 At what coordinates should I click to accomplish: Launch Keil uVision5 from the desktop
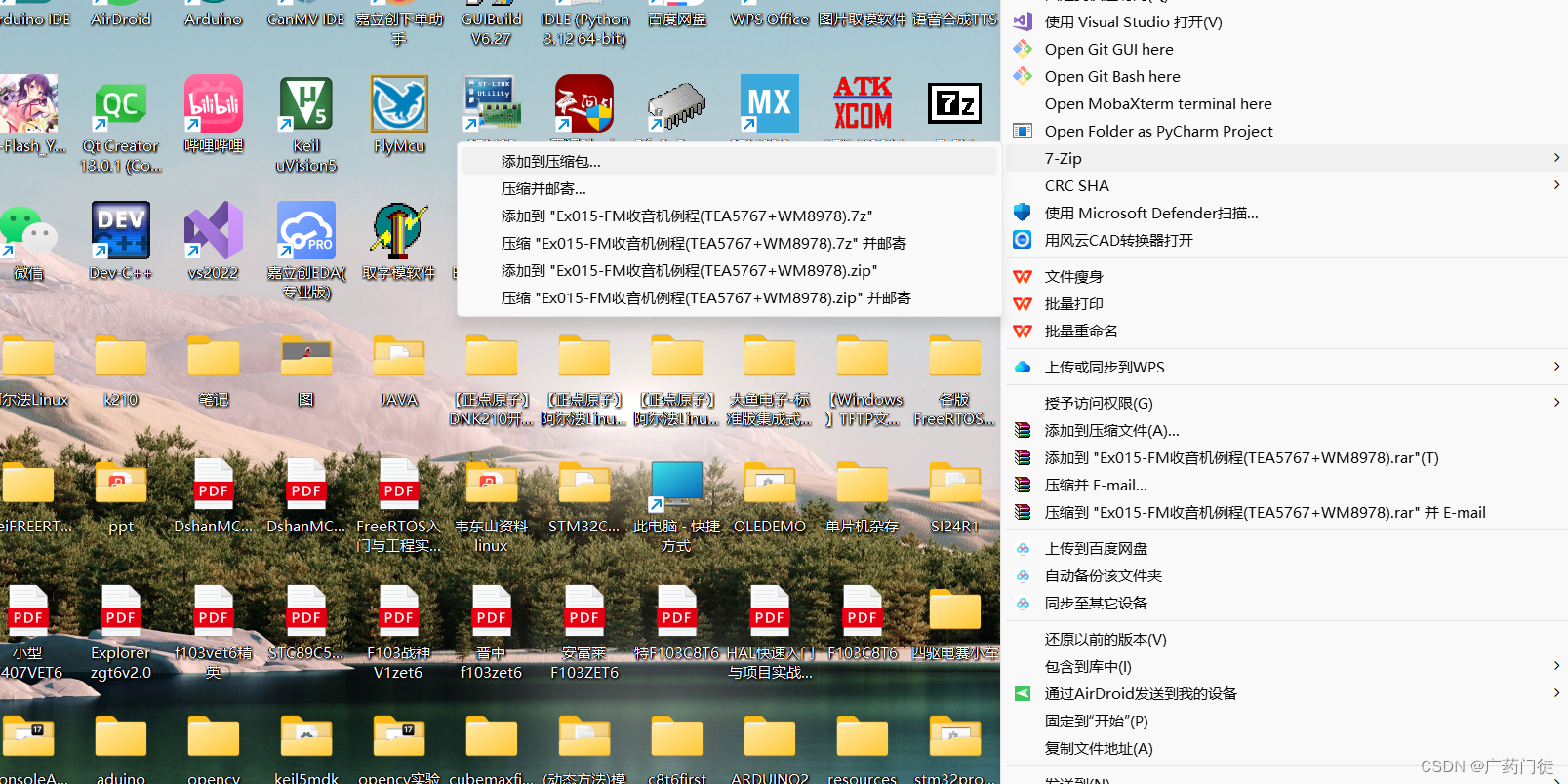coord(305,103)
